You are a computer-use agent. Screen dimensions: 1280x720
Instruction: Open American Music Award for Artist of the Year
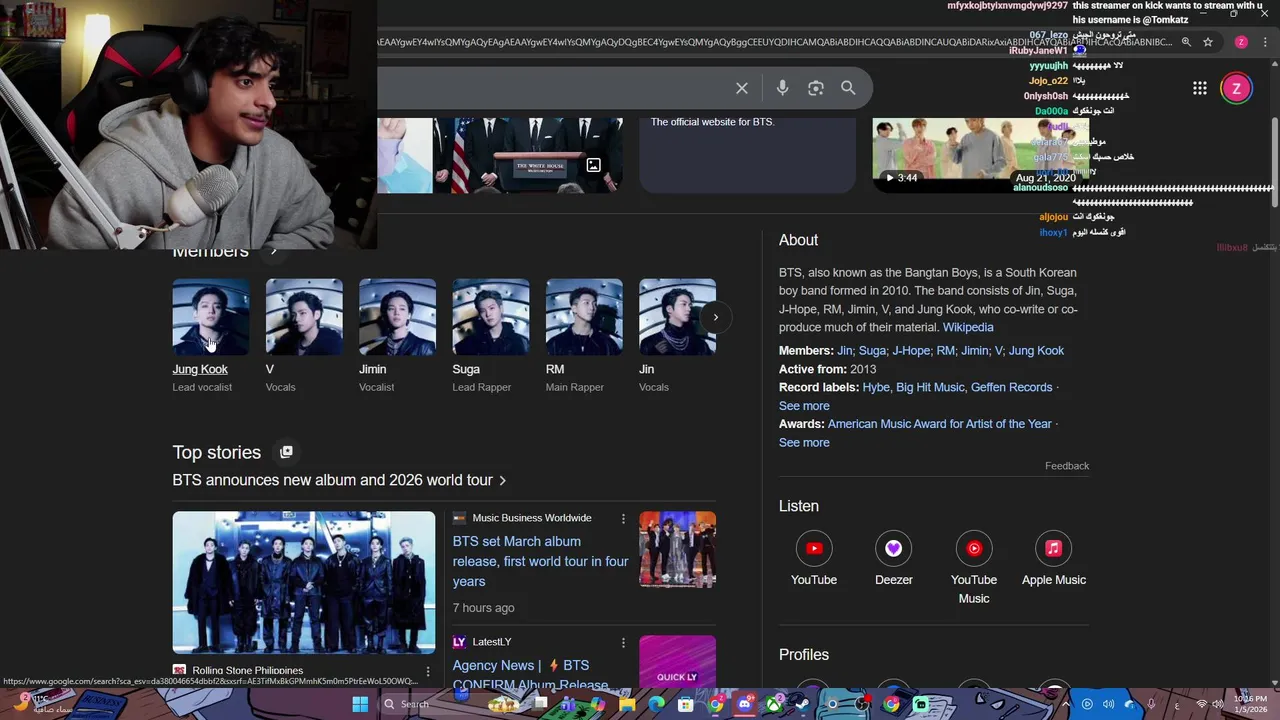[x=940, y=424]
